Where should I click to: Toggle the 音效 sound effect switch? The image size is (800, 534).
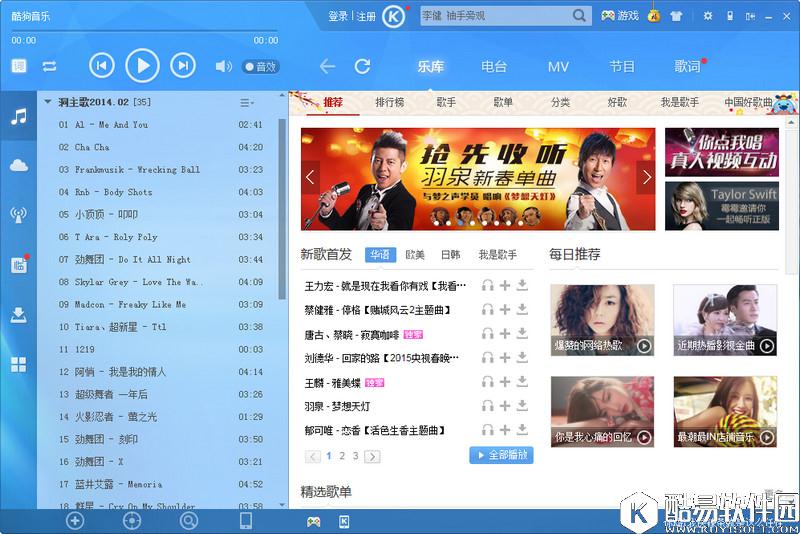(261, 66)
